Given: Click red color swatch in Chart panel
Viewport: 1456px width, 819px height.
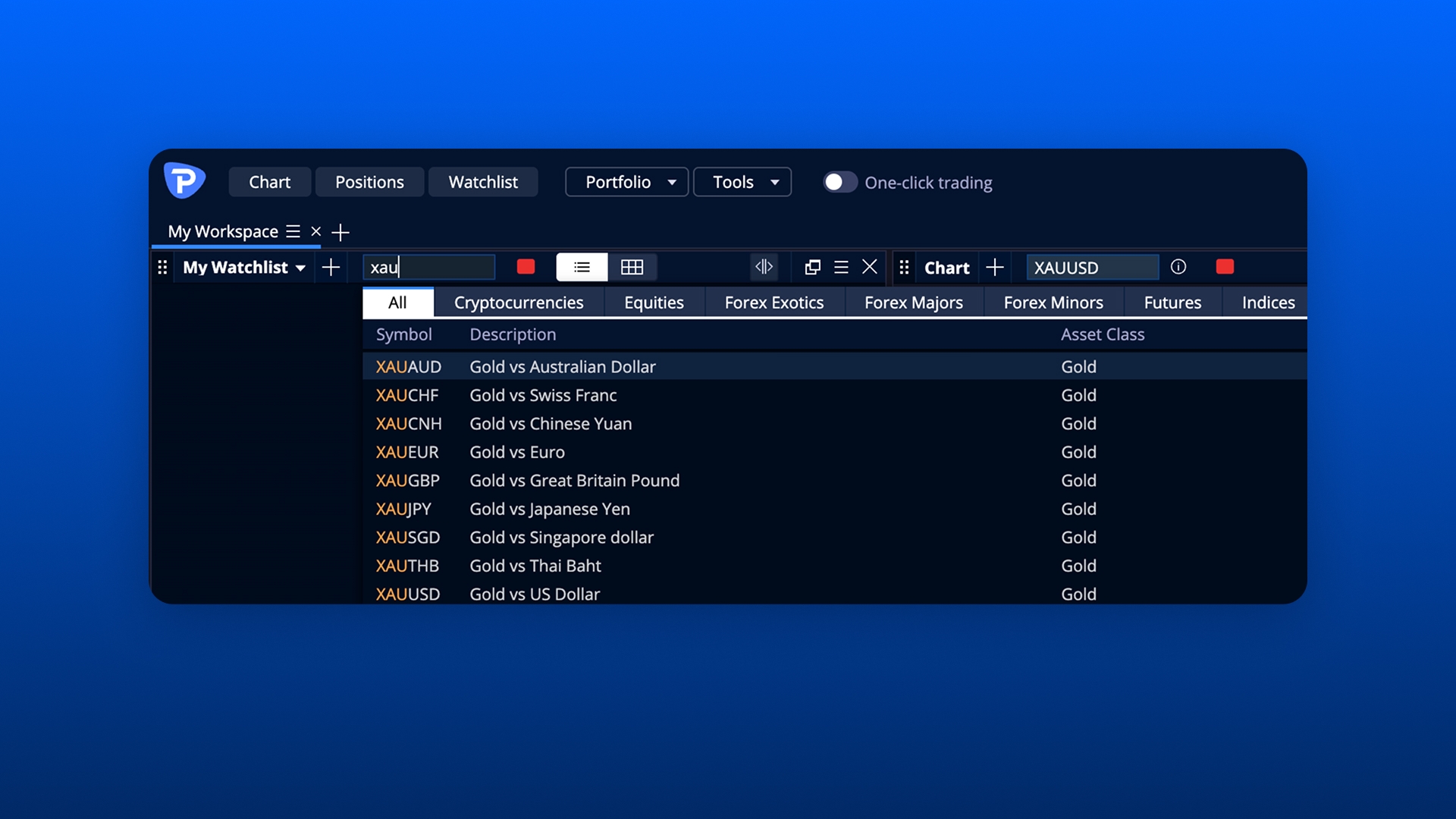Looking at the screenshot, I should [1225, 267].
